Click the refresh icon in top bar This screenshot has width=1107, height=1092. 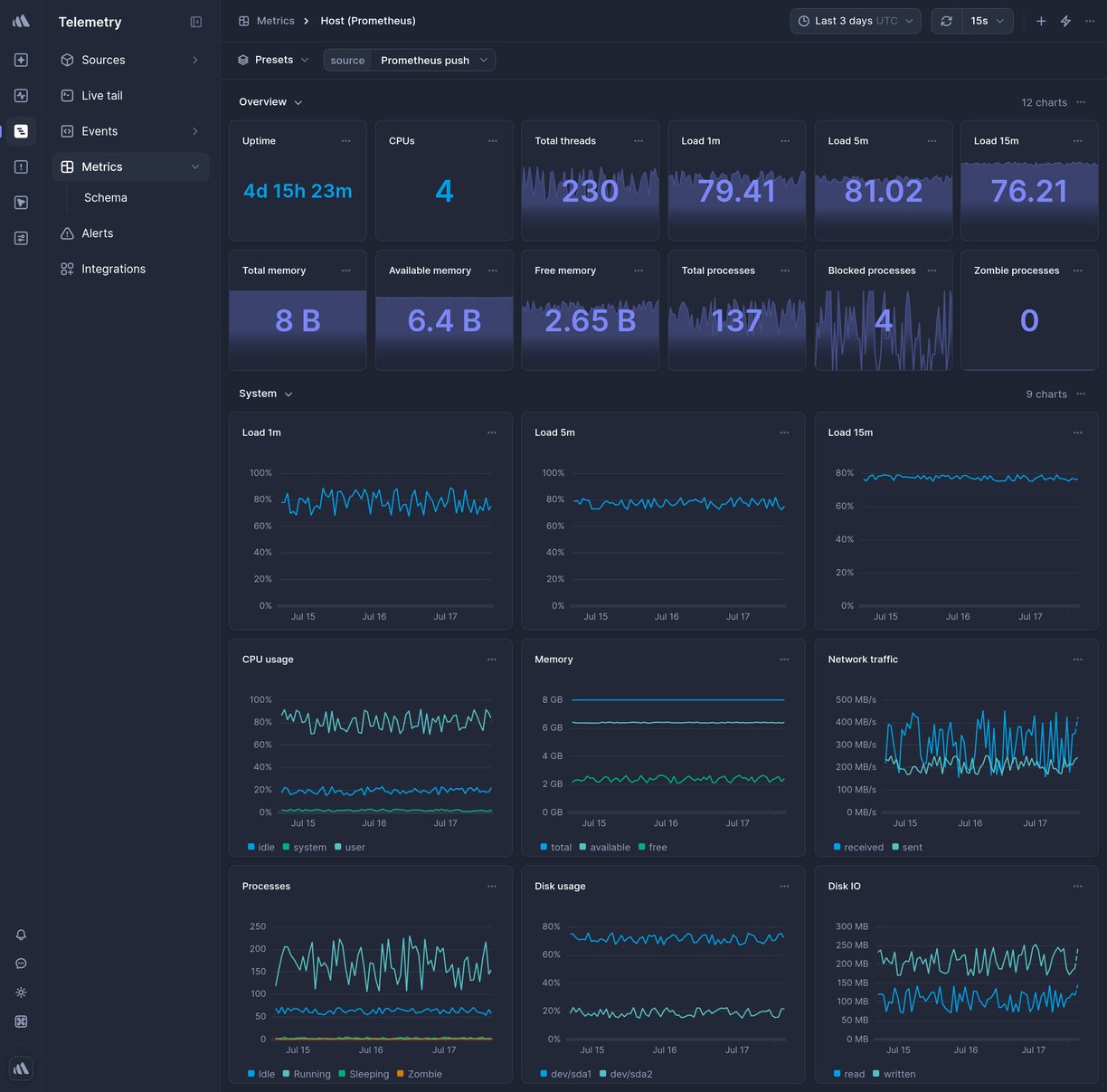[x=946, y=21]
